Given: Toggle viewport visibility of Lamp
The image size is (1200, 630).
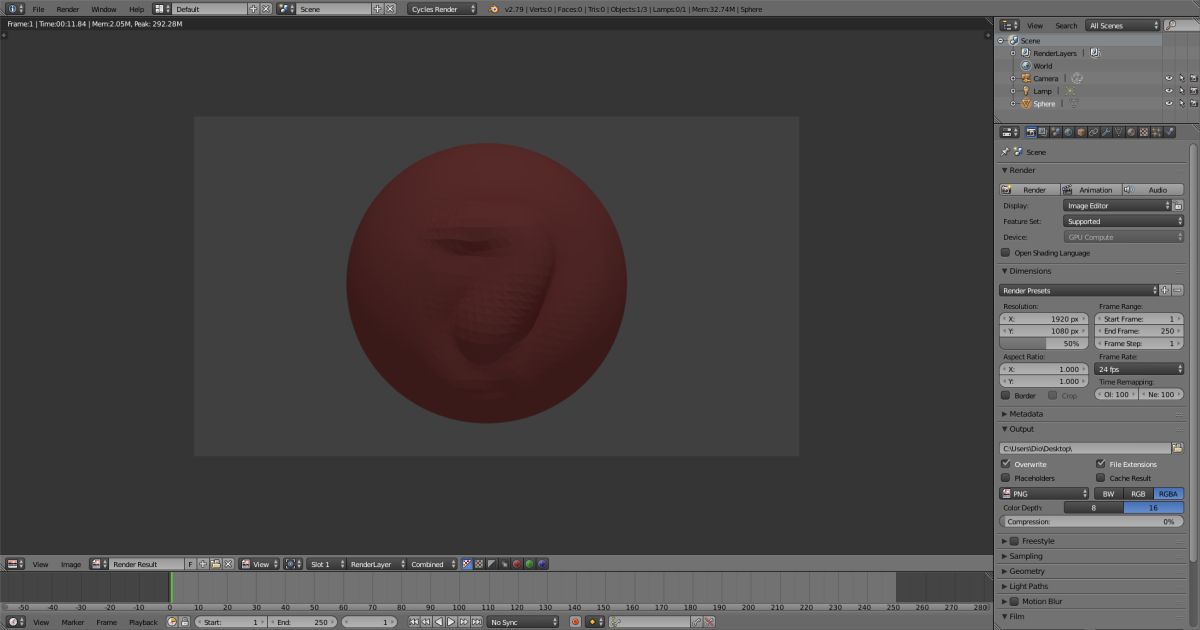Looking at the screenshot, I should tap(1168, 91).
